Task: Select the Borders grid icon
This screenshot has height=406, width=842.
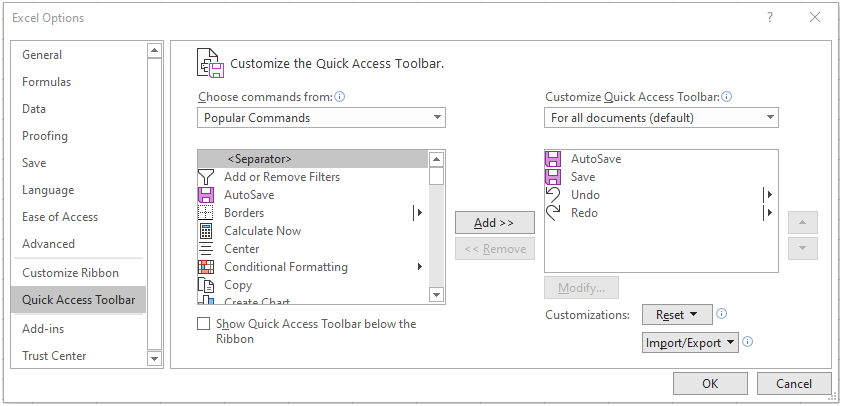Action: pyautogui.click(x=206, y=213)
